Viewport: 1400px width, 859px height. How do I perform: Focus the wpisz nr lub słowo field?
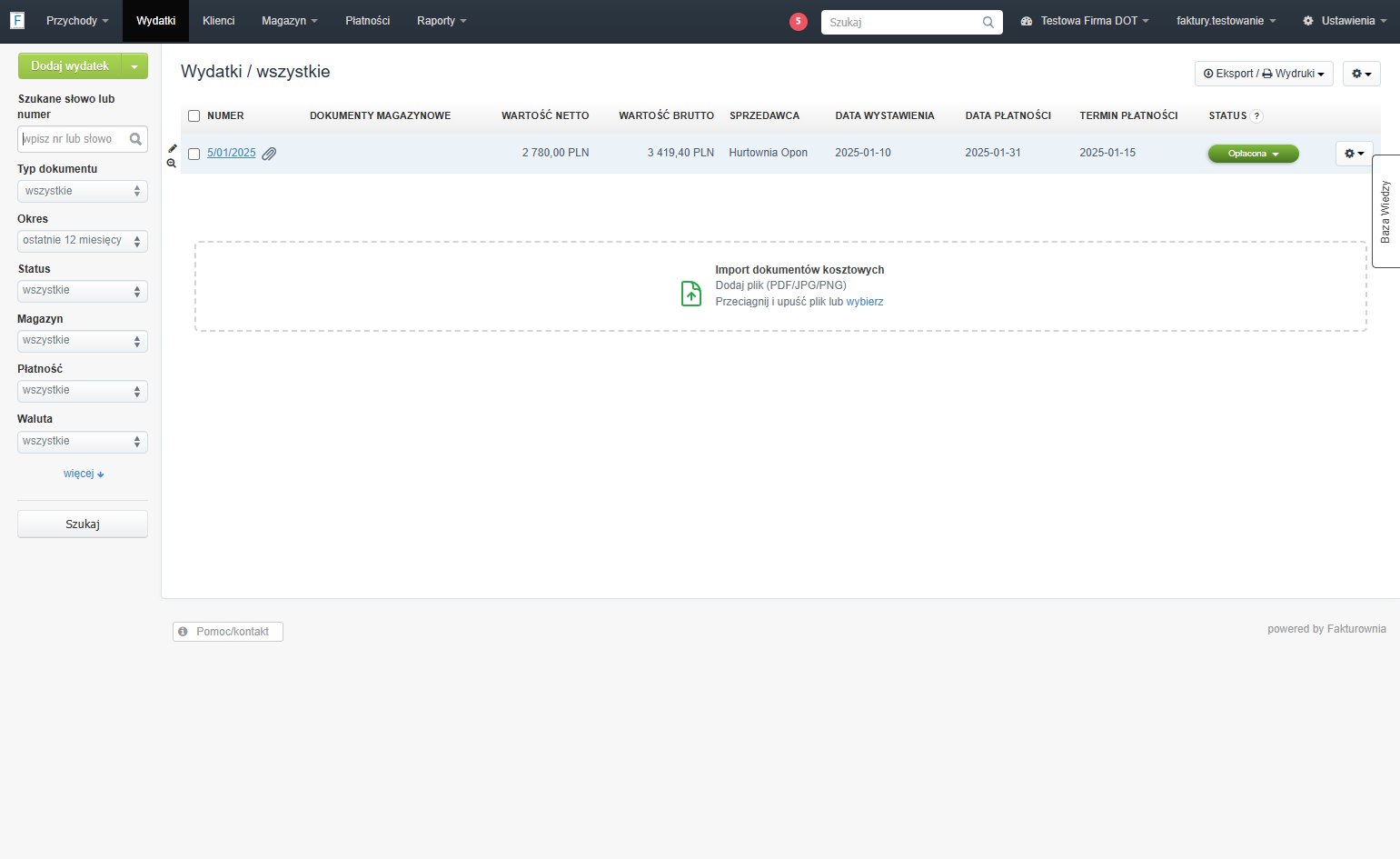(83, 139)
